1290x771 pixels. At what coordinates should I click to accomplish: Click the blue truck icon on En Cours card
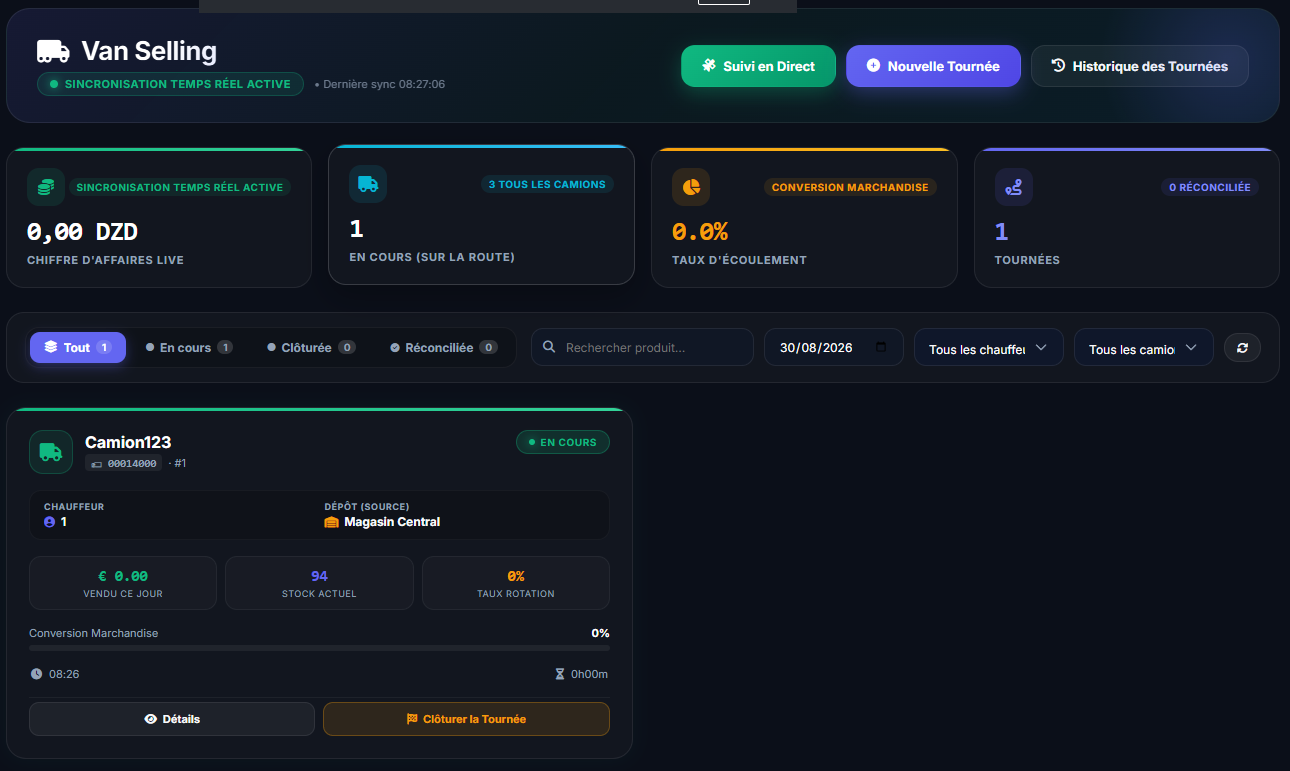[368, 184]
